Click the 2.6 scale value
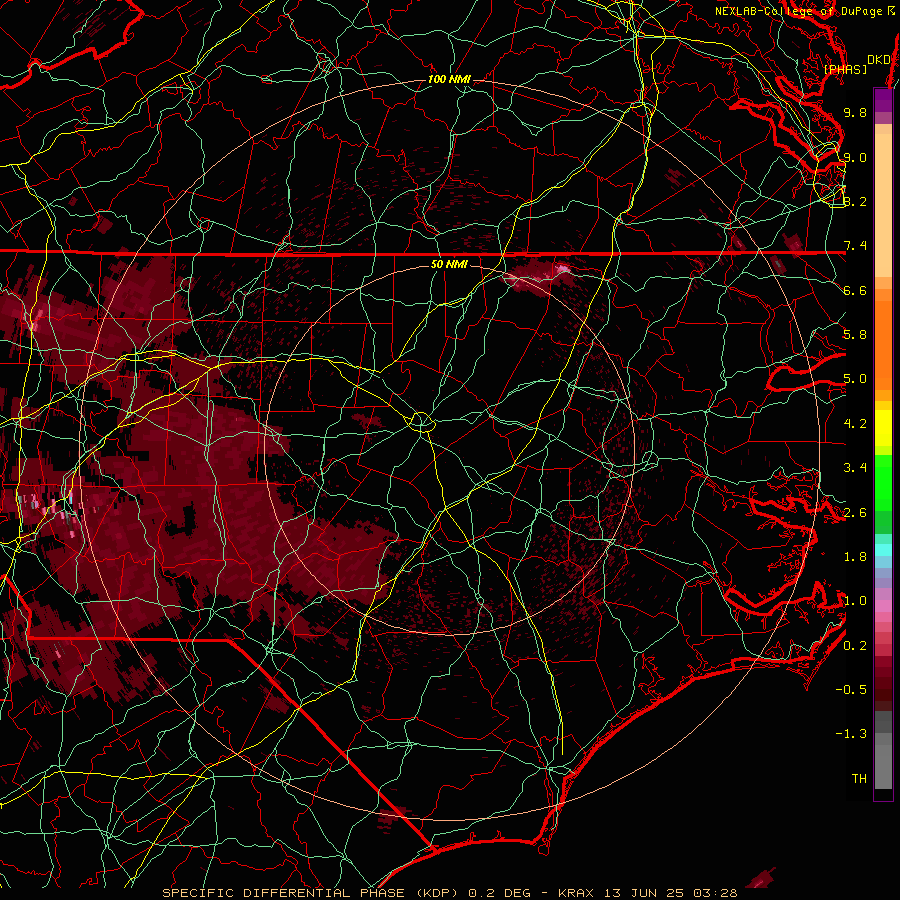 pos(855,513)
